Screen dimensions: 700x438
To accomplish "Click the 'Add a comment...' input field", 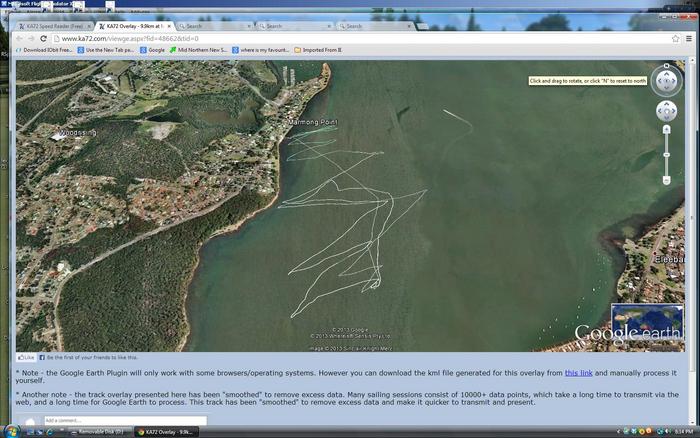I will (125, 421).
